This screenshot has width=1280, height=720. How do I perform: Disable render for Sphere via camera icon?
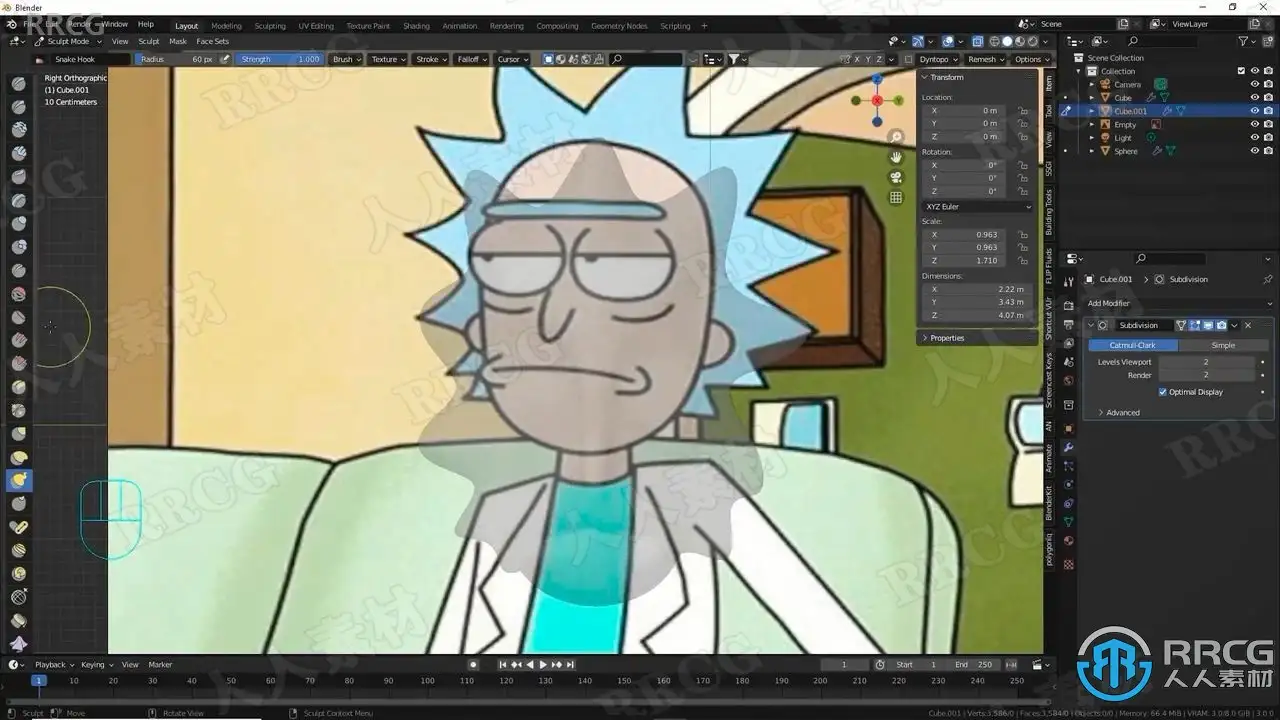point(1268,151)
